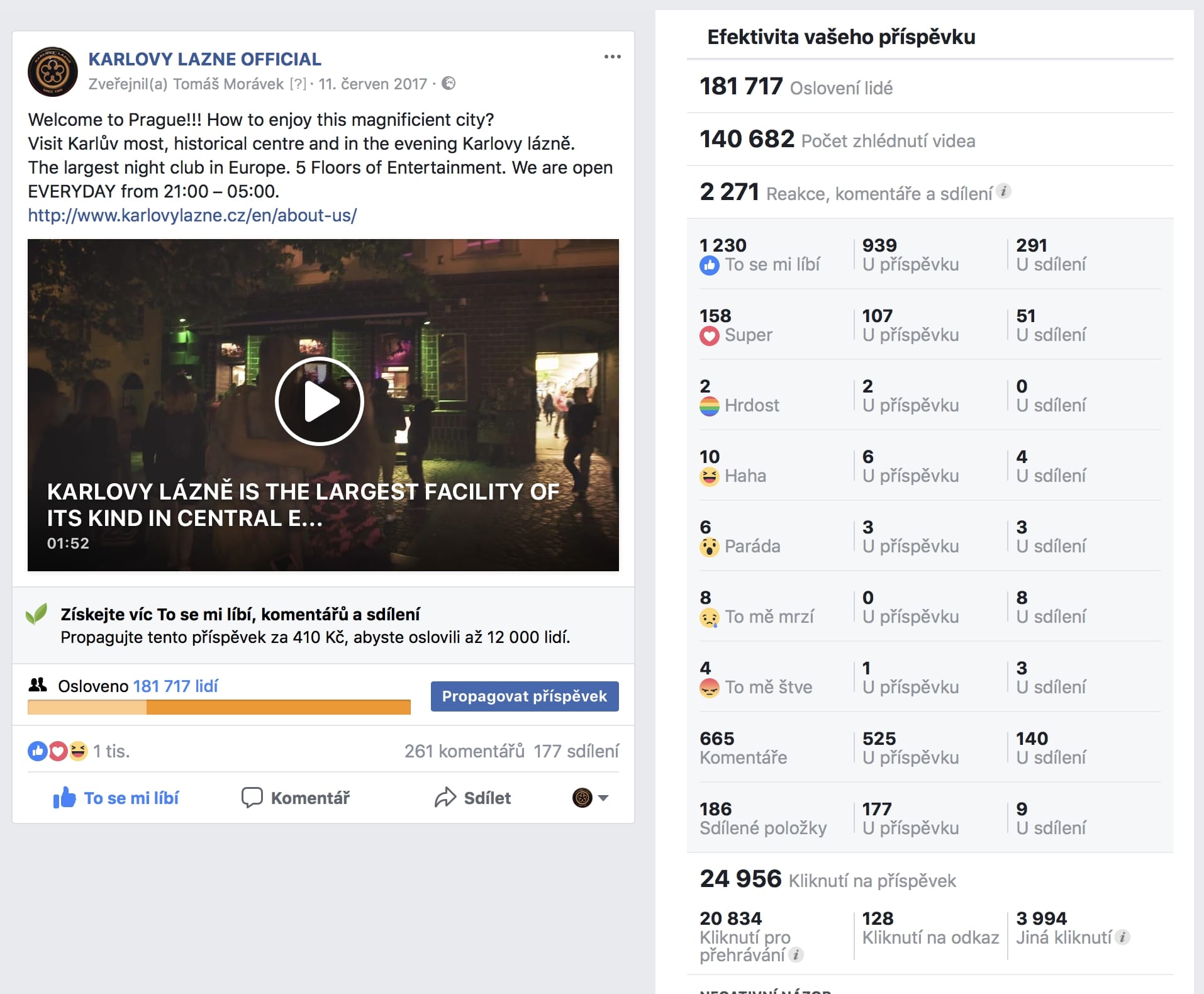
Task: Click the 177 sdílení link
Action: 576,751
